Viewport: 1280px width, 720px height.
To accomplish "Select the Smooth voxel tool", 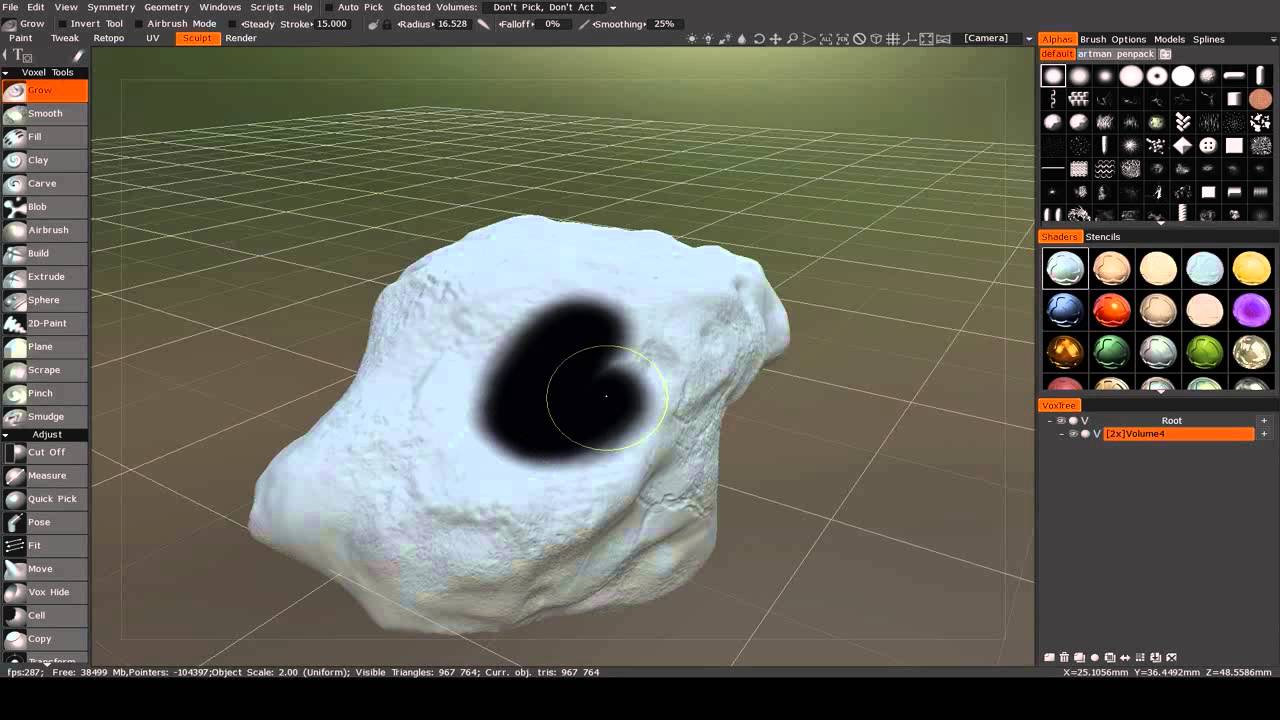I will click(x=45, y=113).
